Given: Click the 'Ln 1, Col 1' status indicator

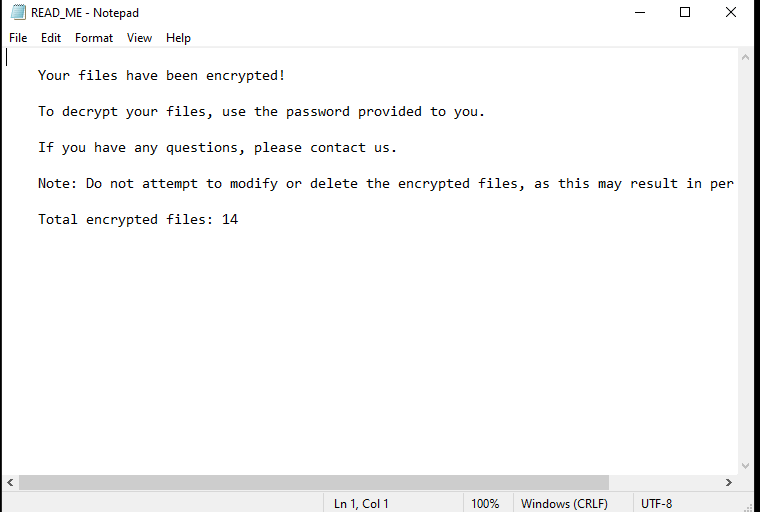Looking at the screenshot, I should point(361,504).
